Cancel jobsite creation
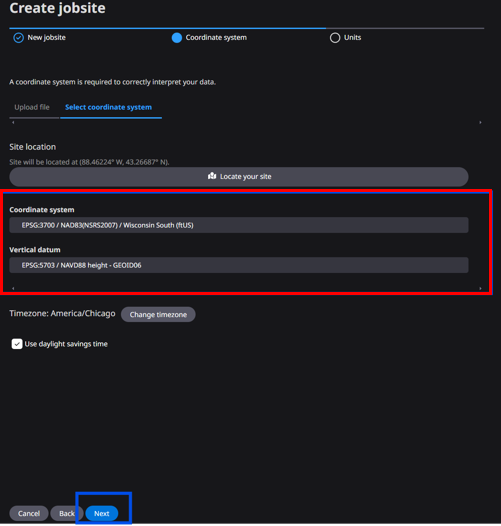This screenshot has height=526, width=501. click(29, 513)
